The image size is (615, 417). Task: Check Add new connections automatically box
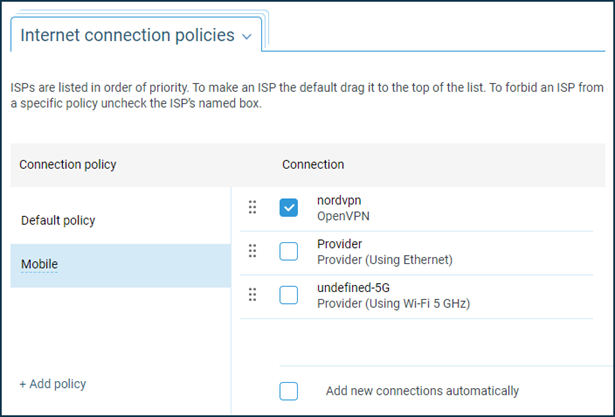pyautogui.click(x=289, y=391)
